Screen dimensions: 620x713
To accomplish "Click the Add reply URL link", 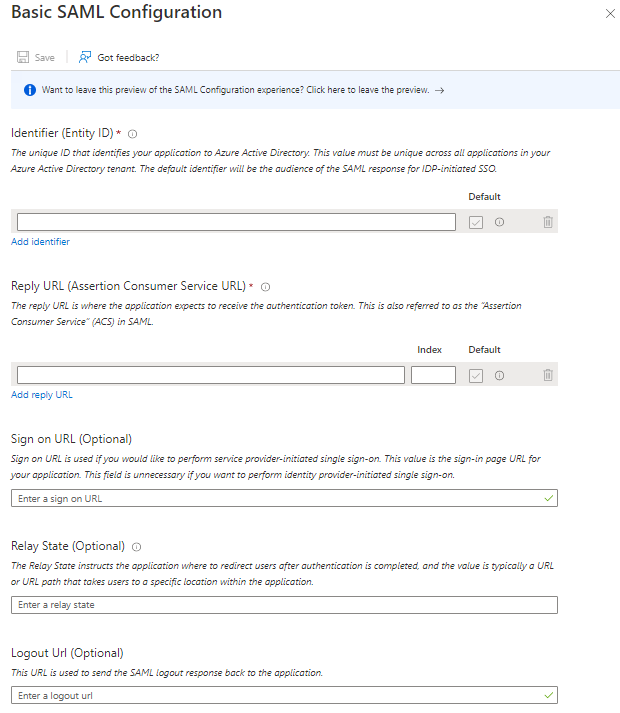I will tap(41, 395).
